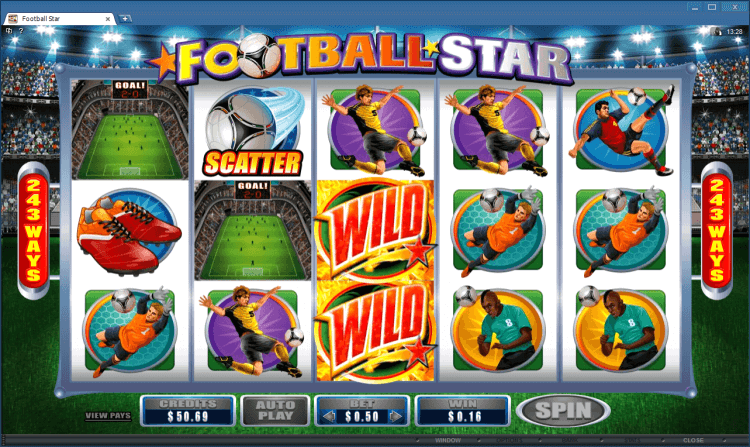Click the red-shirt bicycle kick player symbol
Screen dimensions: 750x447
coord(621,130)
